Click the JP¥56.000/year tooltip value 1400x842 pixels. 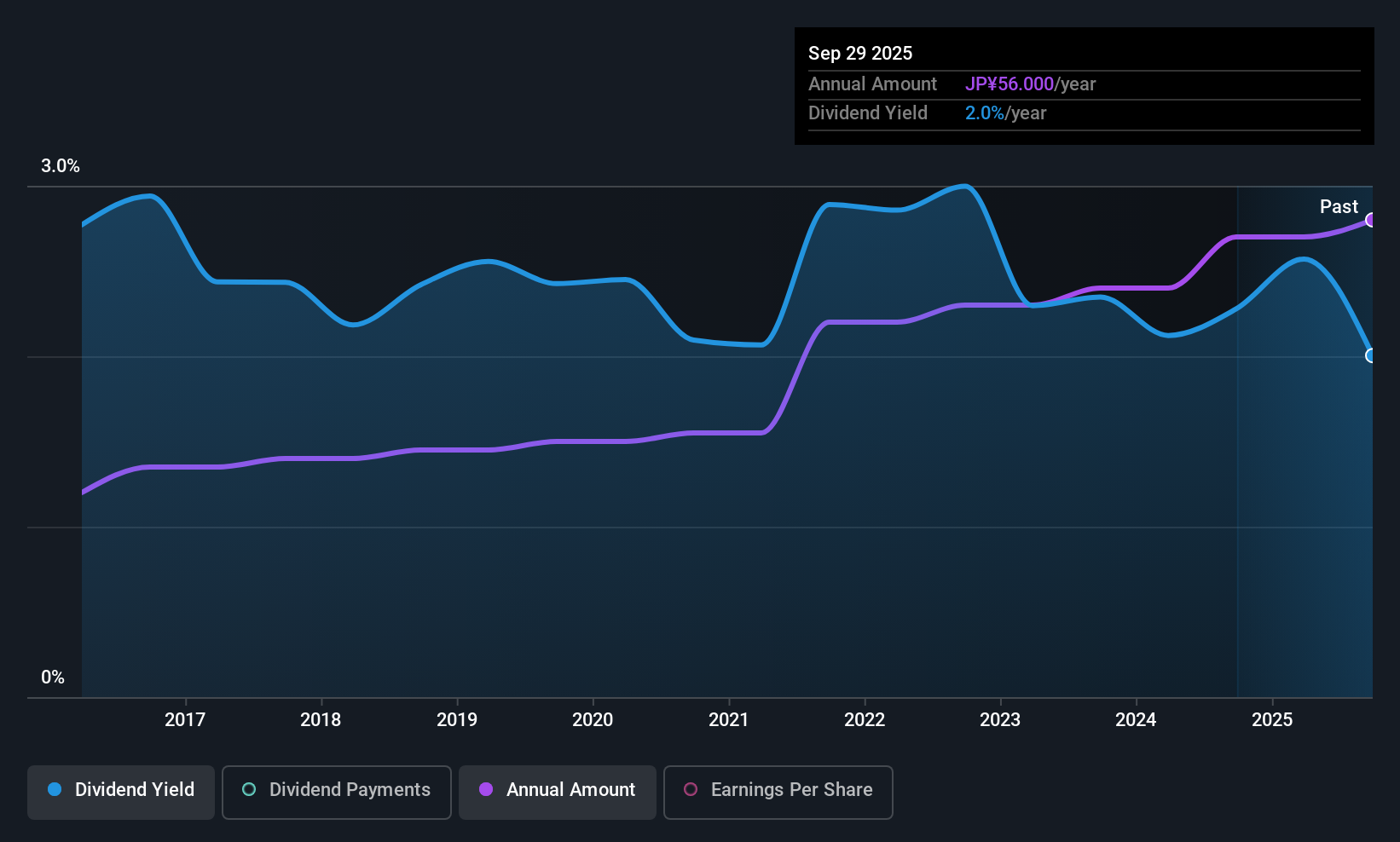point(1030,84)
